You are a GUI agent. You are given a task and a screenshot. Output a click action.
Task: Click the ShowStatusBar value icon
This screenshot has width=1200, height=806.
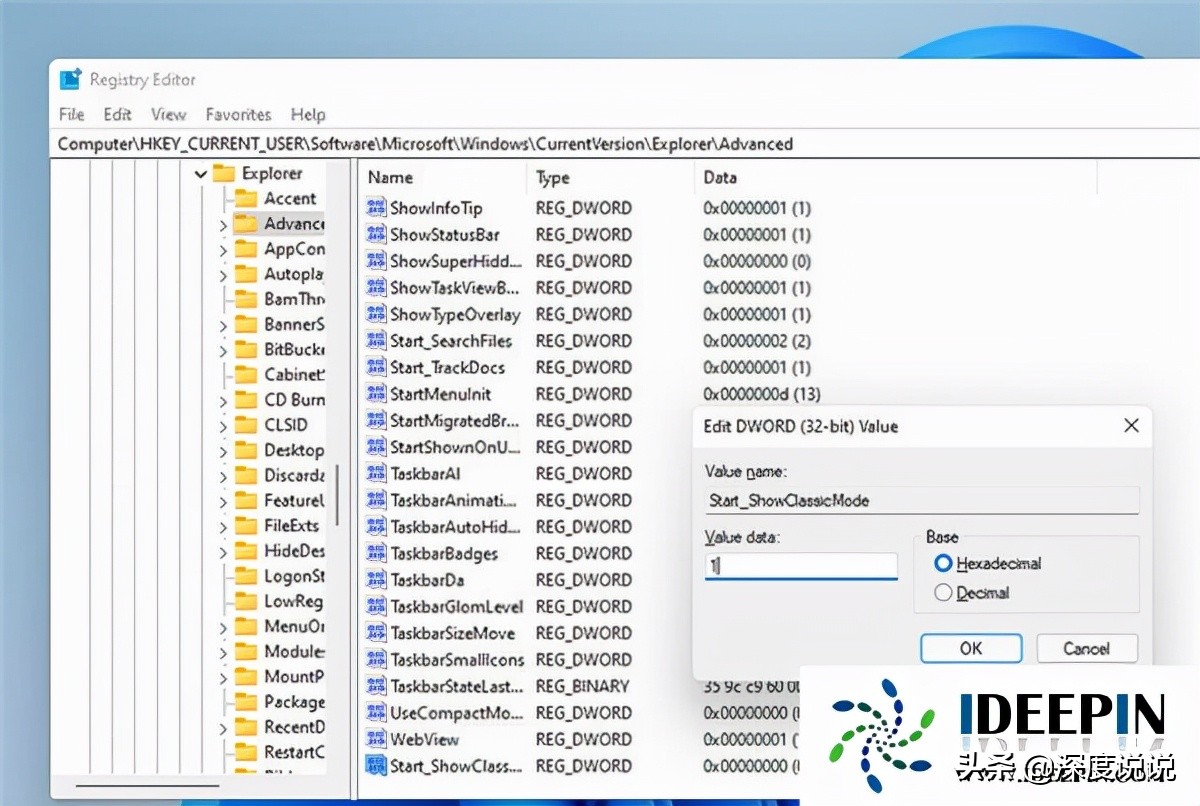coord(376,235)
